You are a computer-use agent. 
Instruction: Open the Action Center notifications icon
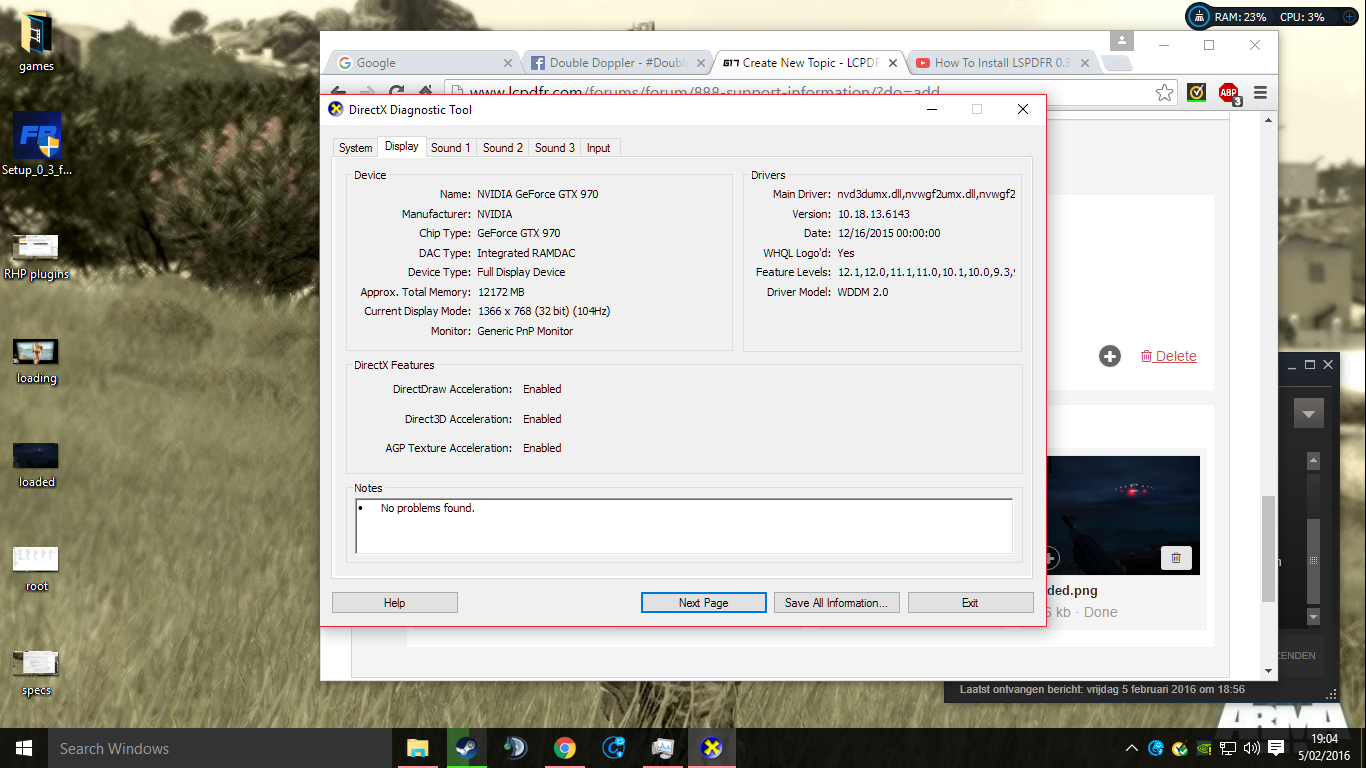(1276, 748)
